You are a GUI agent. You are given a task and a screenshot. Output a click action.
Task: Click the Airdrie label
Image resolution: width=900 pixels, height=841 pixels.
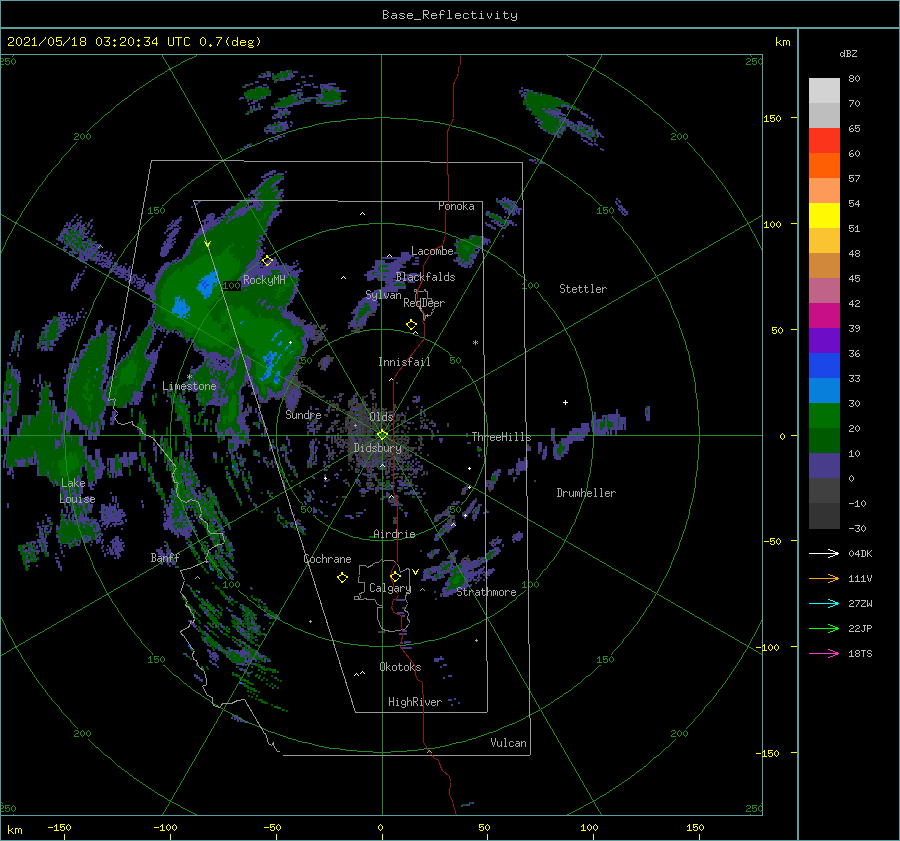point(394,534)
